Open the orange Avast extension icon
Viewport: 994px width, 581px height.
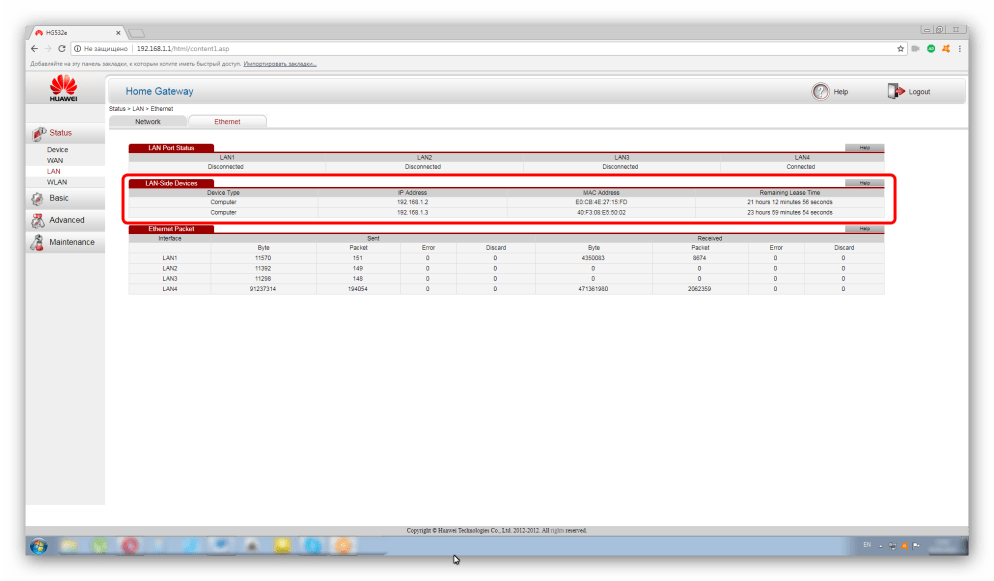pyautogui.click(x=946, y=48)
